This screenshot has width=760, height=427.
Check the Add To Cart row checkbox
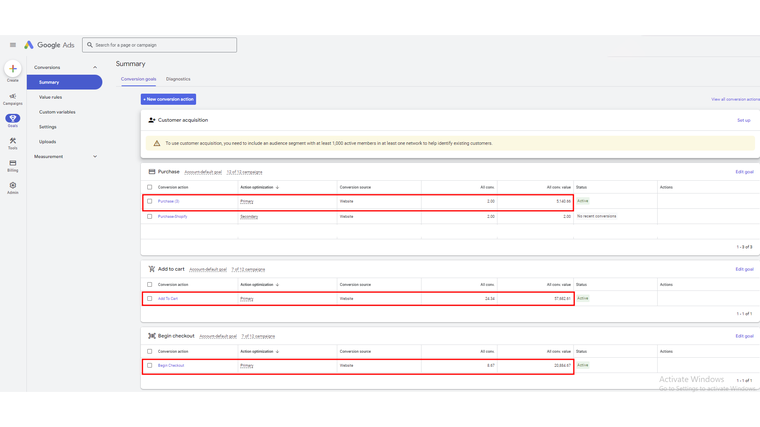point(150,298)
